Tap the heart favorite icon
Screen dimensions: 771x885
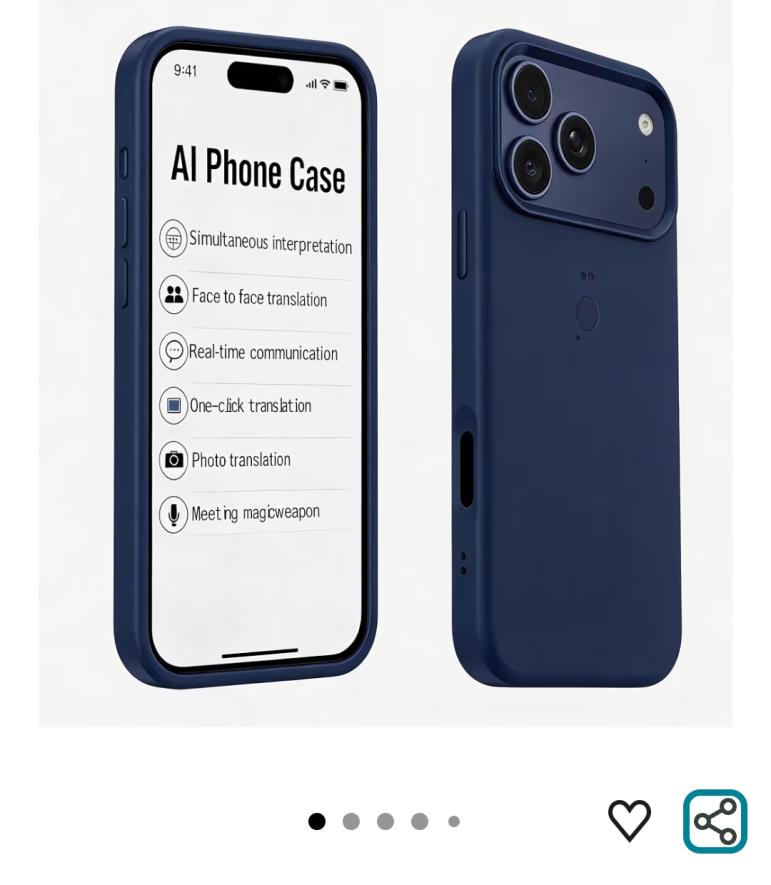coord(629,821)
